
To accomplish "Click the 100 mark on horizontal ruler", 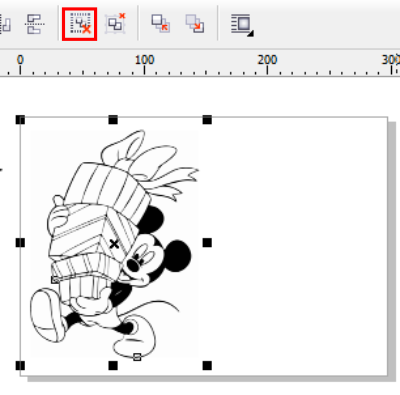I will pyautogui.click(x=144, y=60).
